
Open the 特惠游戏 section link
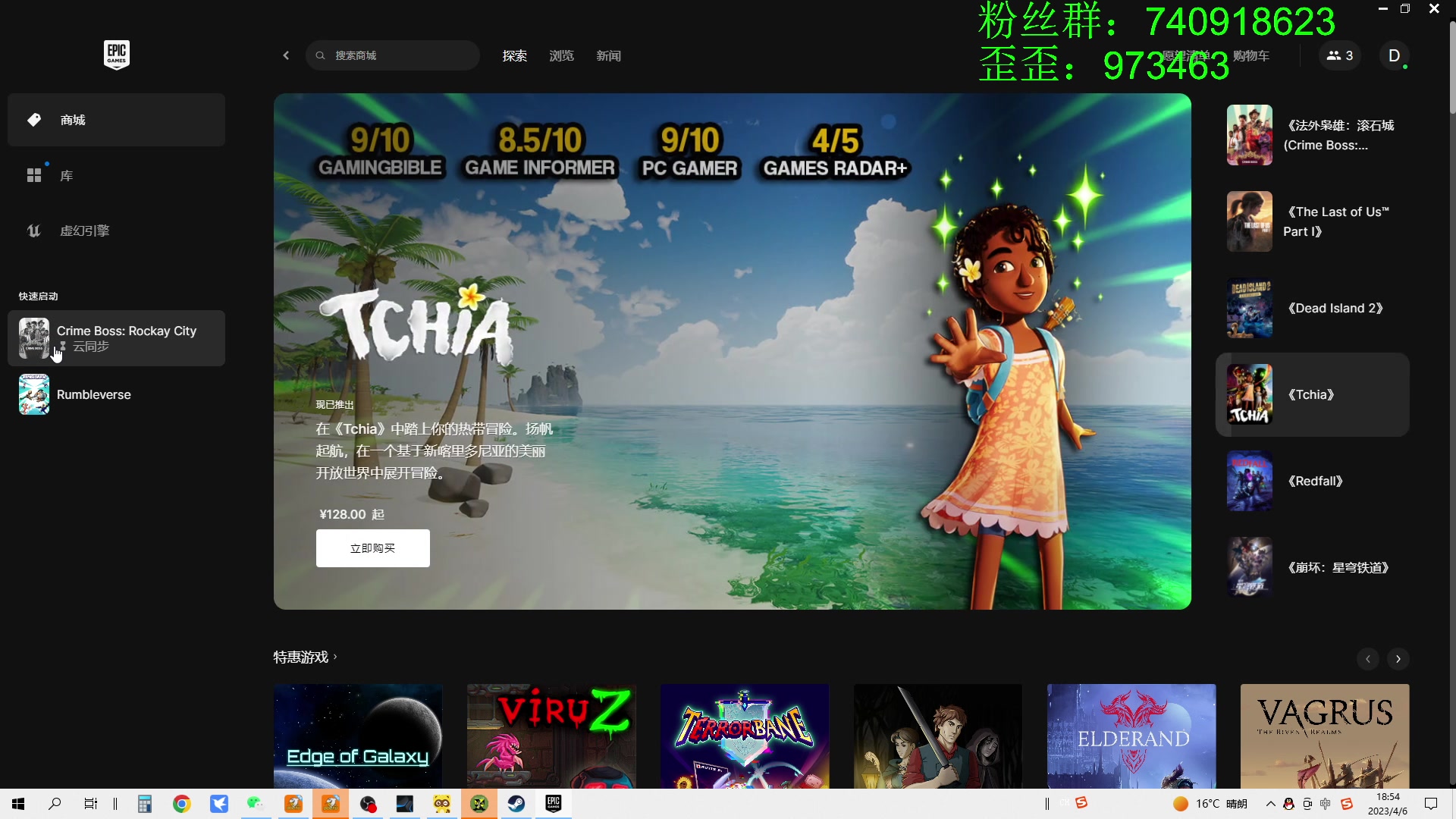point(305,657)
